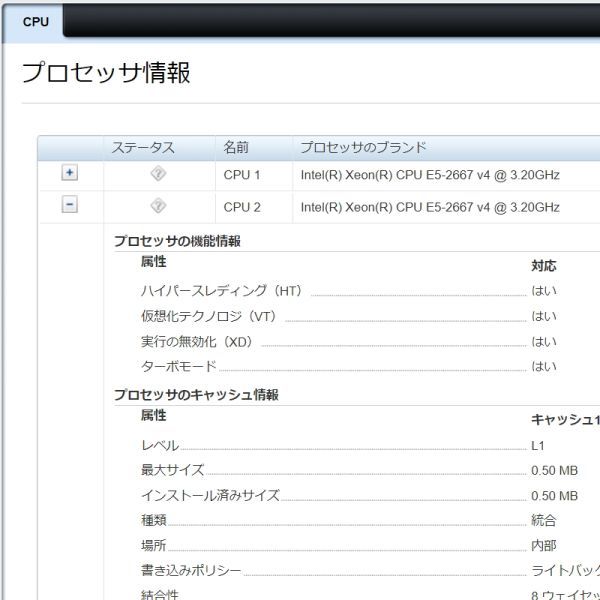Image resolution: width=600 pixels, height=600 pixels.
Task: Click the はい value for ターボモード
Action: 544,367
